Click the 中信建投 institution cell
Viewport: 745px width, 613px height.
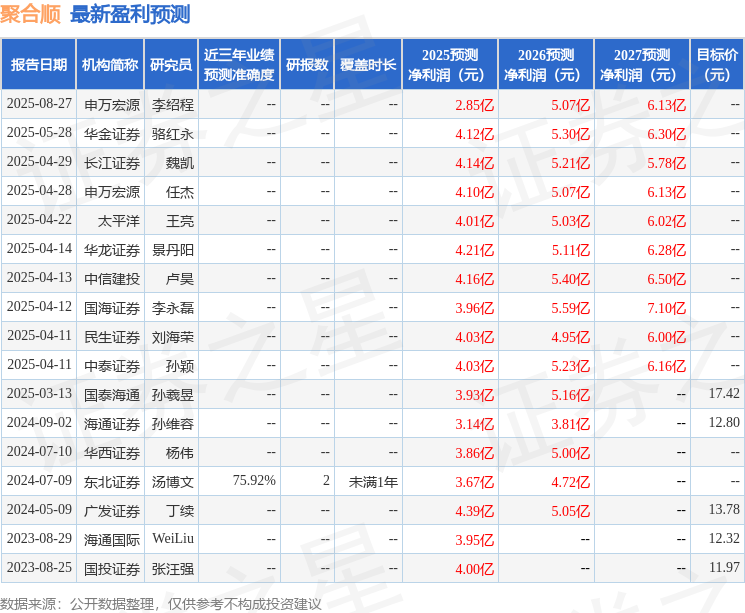click(x=112, y=279)
